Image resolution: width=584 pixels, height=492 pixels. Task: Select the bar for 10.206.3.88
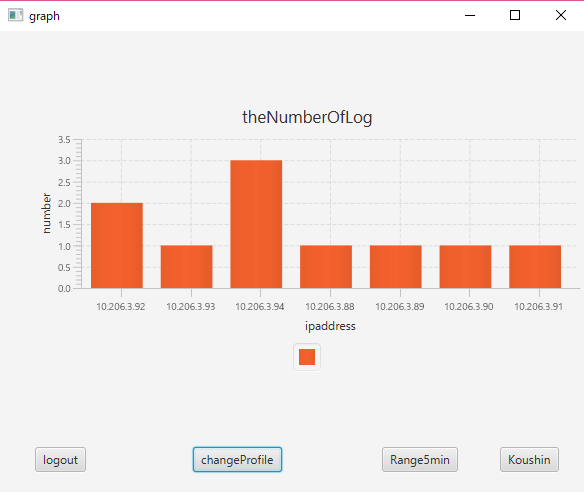coord(326,267)
